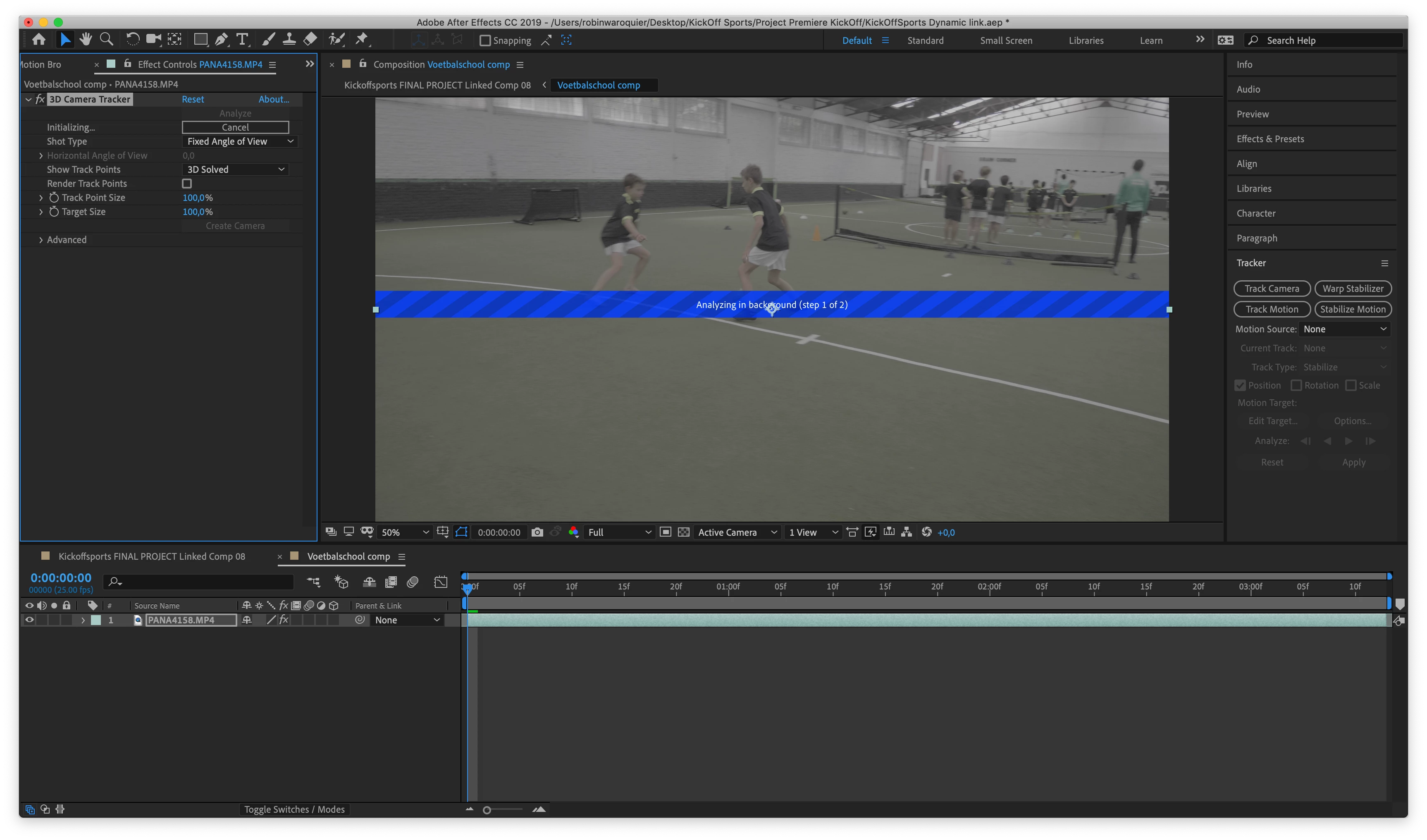The height and width of the screenshot is (840, 1427).
Task: Select the Puppet Pin tool
Action: coord(361,40)
